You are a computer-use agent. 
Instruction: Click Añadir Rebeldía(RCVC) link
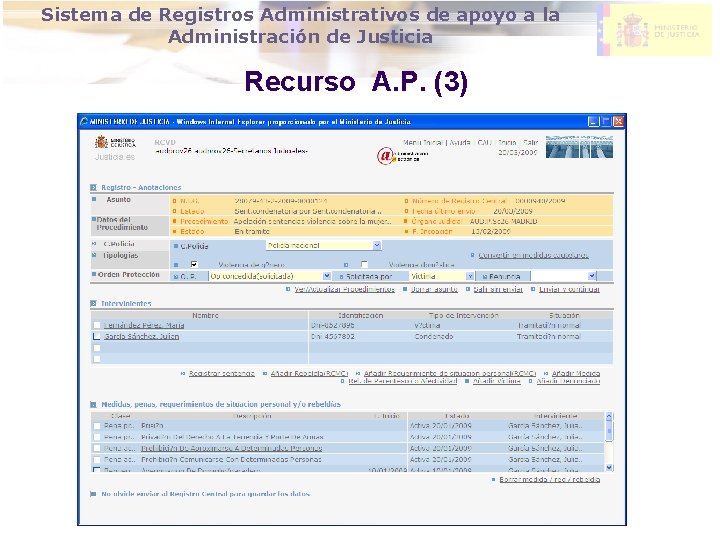point(309,373)
